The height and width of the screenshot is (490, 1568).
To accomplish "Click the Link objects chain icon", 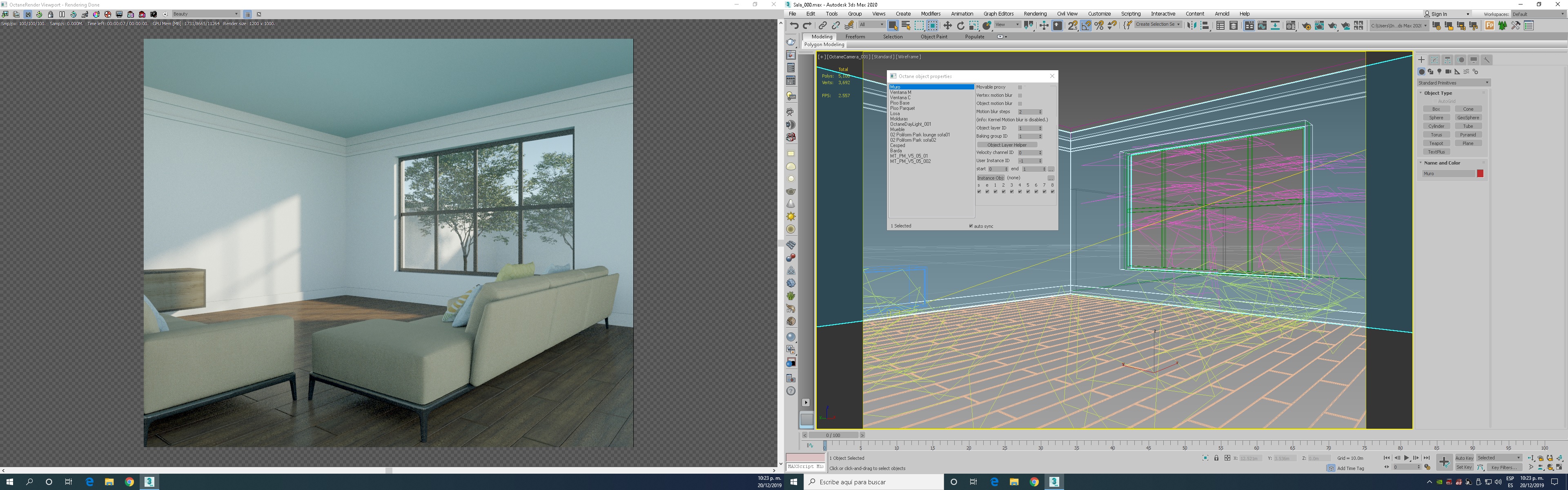I will click(x=822, y=26).
